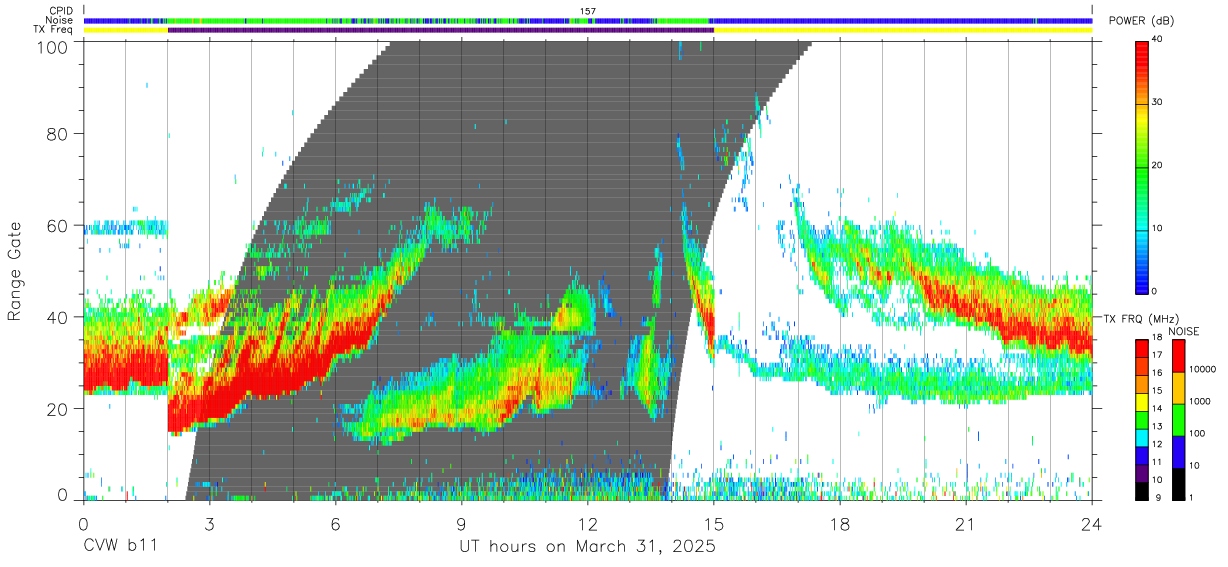Click the CPID value "157"
Viewport: 1228px width, 567px height.
pyautogui.click(x=588, y=11)
